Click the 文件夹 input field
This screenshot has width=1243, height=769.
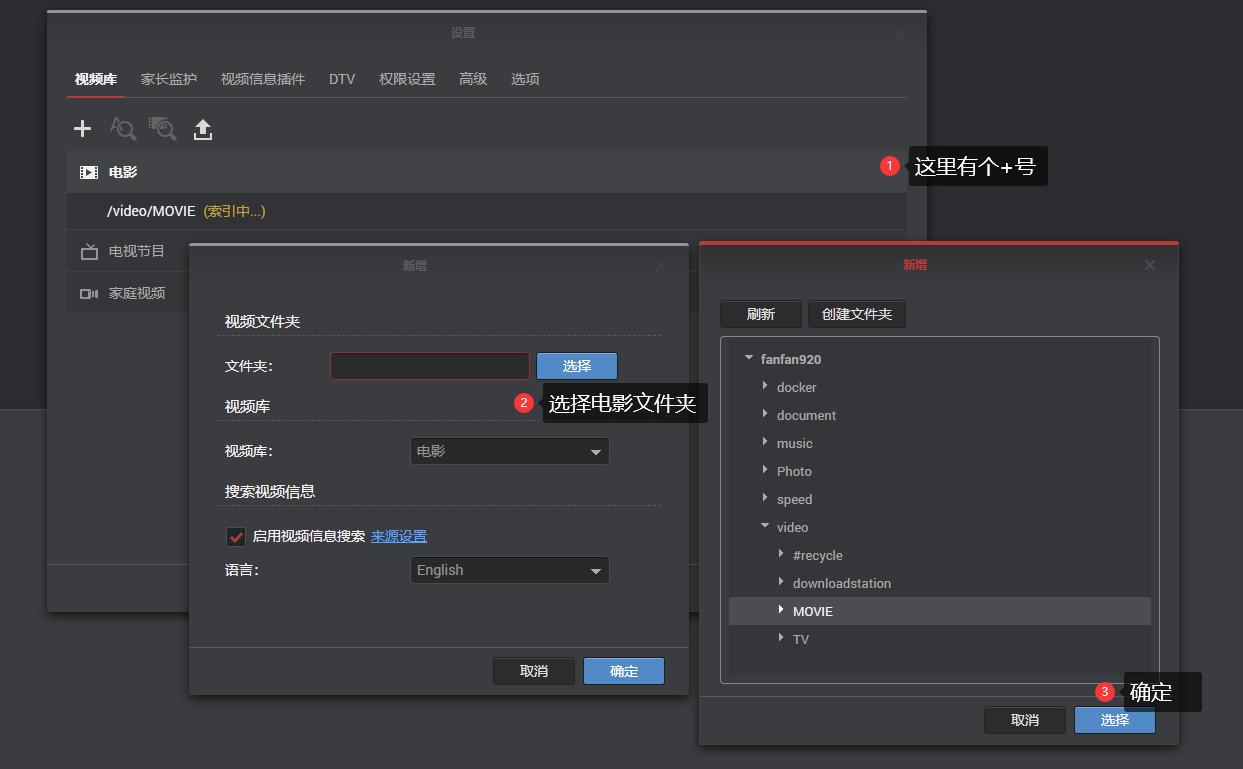430,365
